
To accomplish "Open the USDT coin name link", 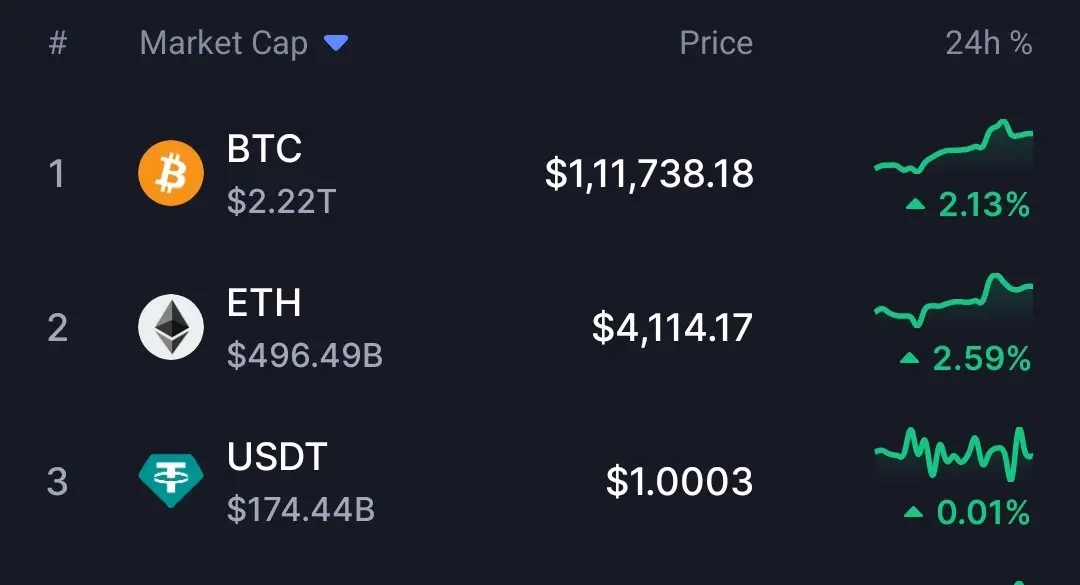I will tap(277, 457).
